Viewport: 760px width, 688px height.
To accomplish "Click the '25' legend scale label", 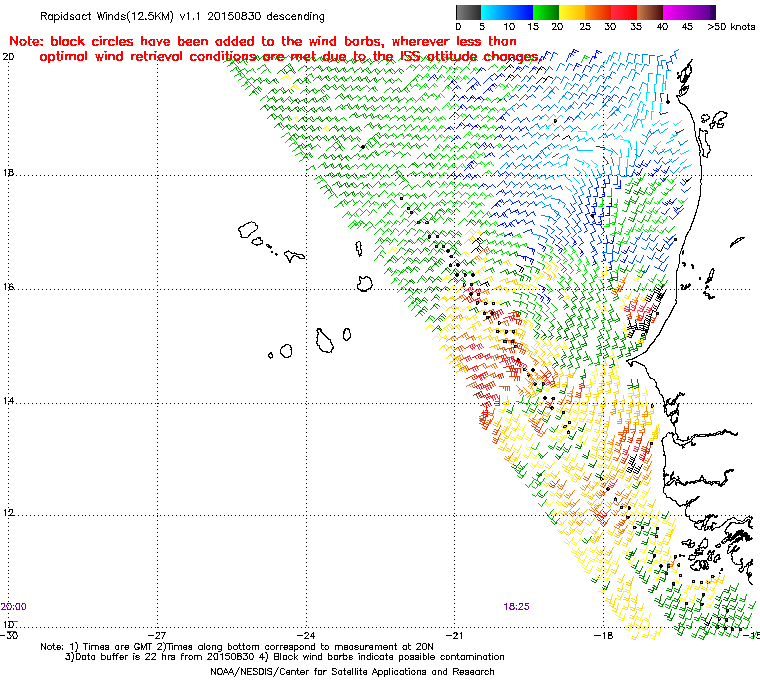I will [x=585, y=27].
